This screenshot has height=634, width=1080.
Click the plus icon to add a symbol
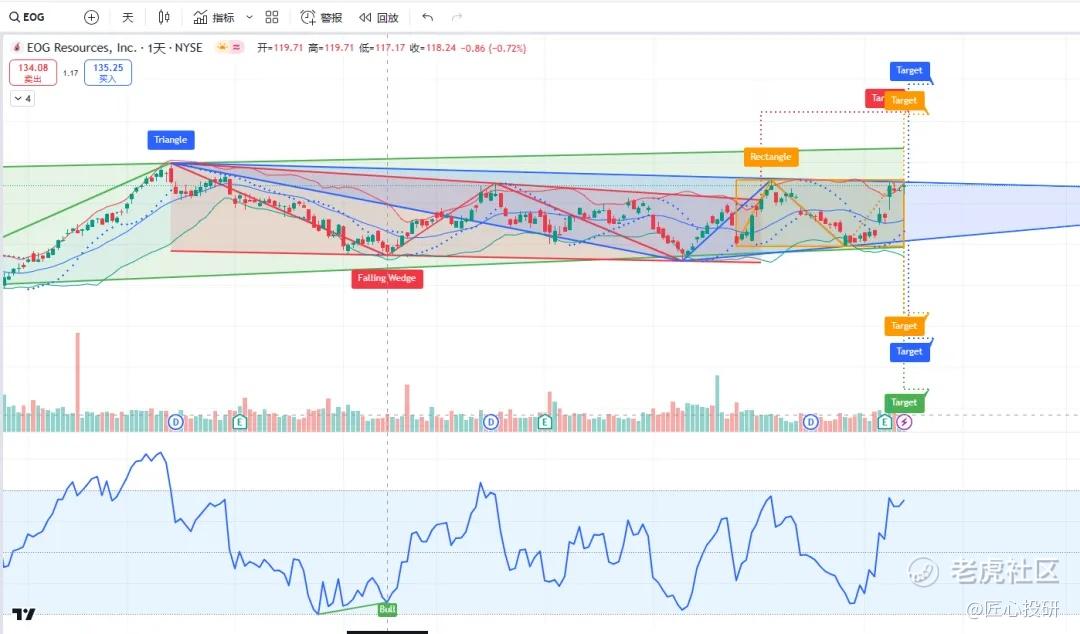point(91,17)
